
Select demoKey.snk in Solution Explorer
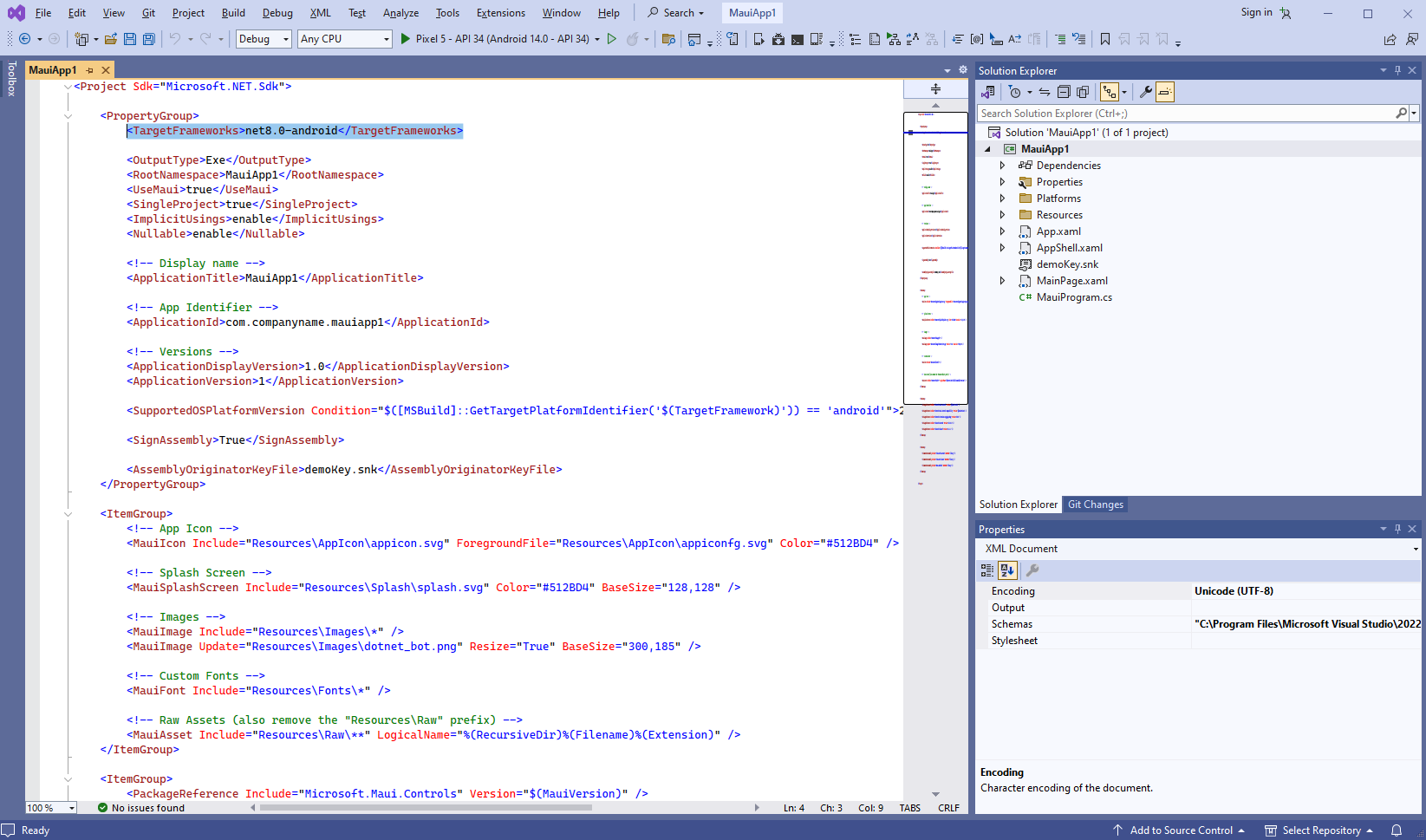[x=1067, y=264]
